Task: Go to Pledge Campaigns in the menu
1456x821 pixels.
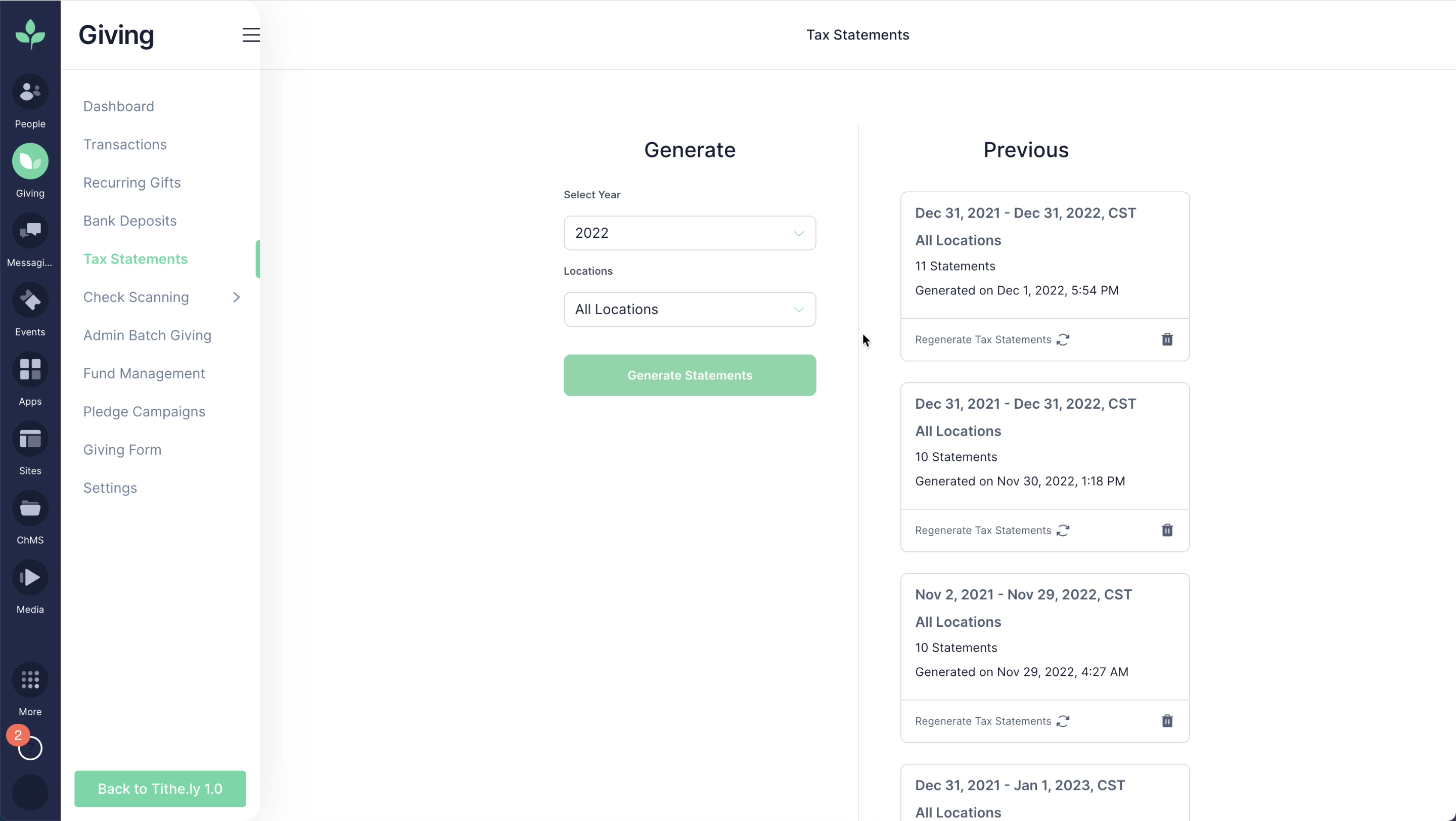Action: 144,411
